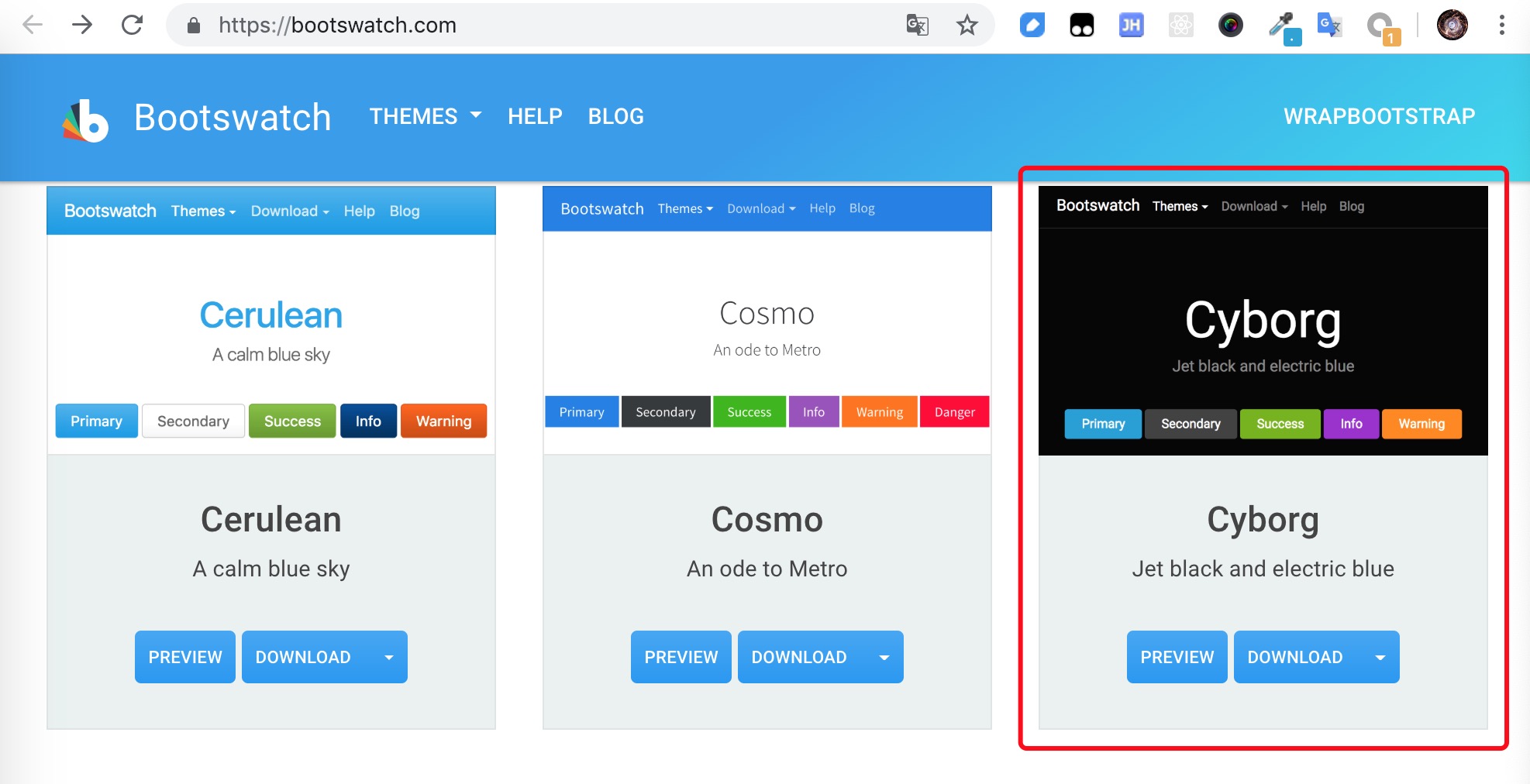Image resolution: width=1530 pixels, height=784 pixels.
Task: Open the BLOG link in the main header
Action: click(616, 116)
